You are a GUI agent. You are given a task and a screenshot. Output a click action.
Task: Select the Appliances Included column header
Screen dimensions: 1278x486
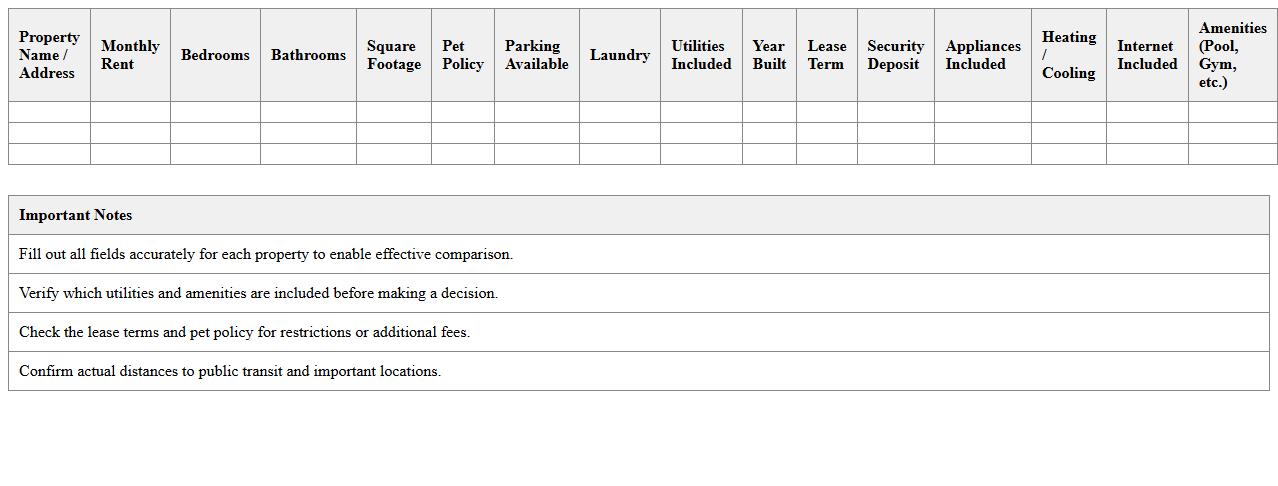[x=982, y=55]
